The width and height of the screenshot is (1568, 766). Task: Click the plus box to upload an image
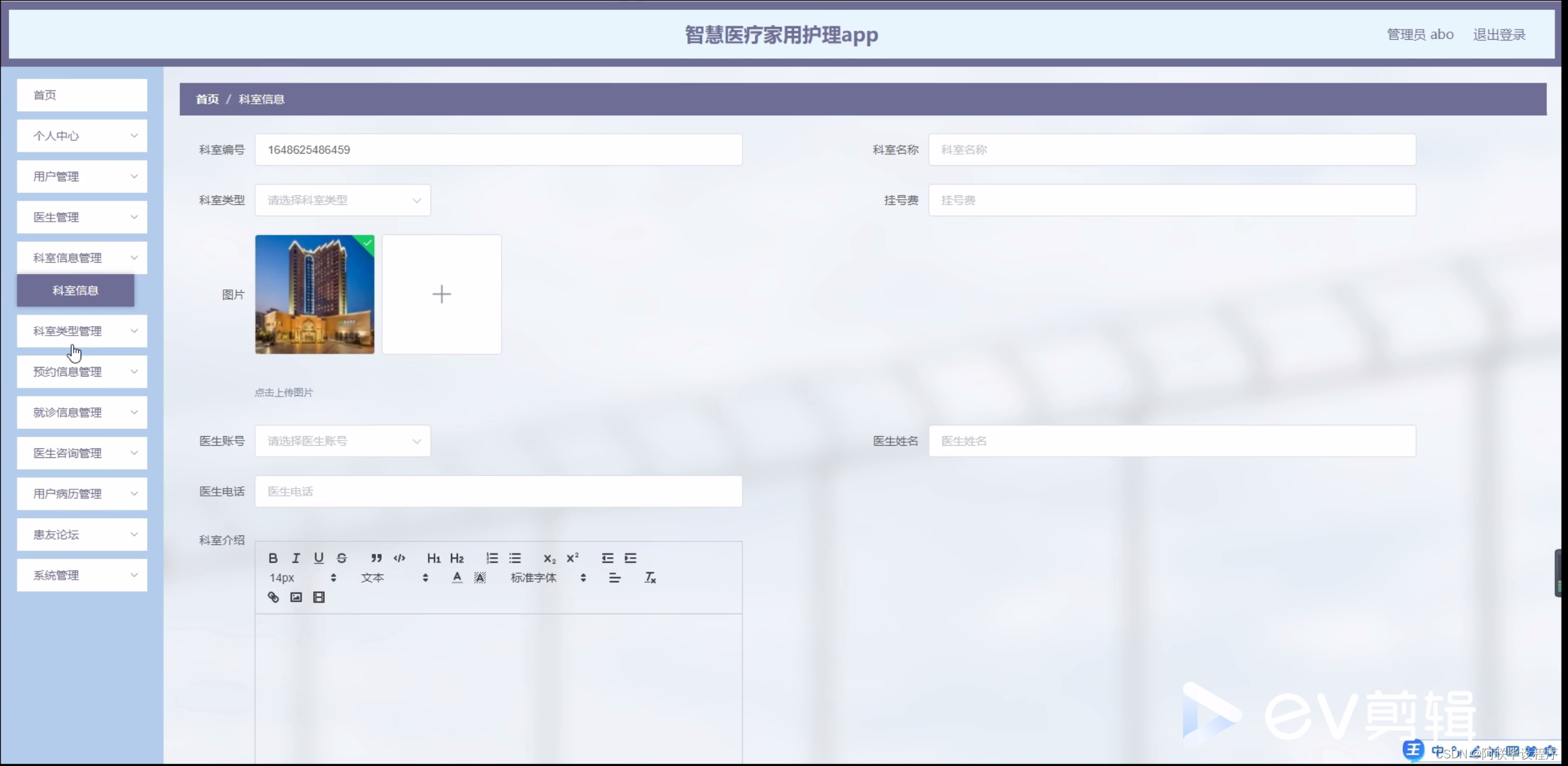441,295
